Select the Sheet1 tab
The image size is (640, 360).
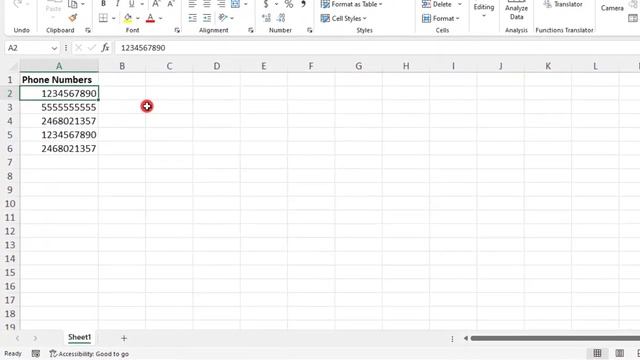pyautogui.click(x=79, y=337)
